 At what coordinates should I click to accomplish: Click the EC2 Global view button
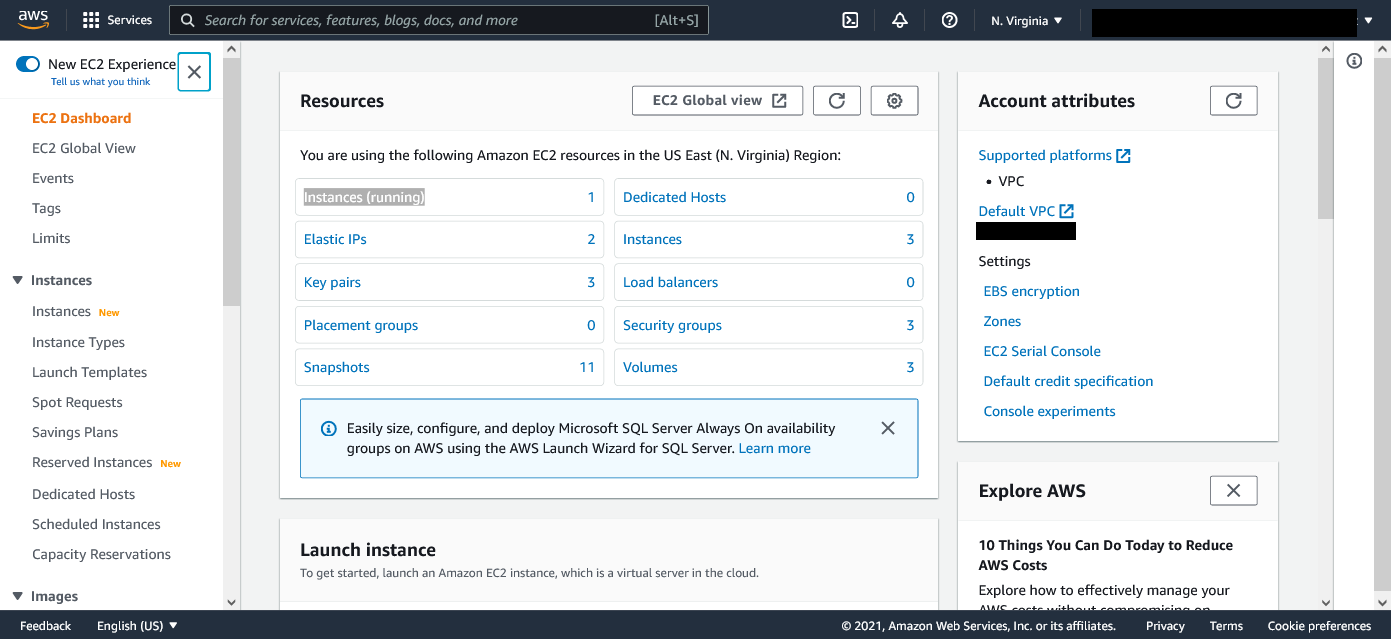(x=718, y=101)
